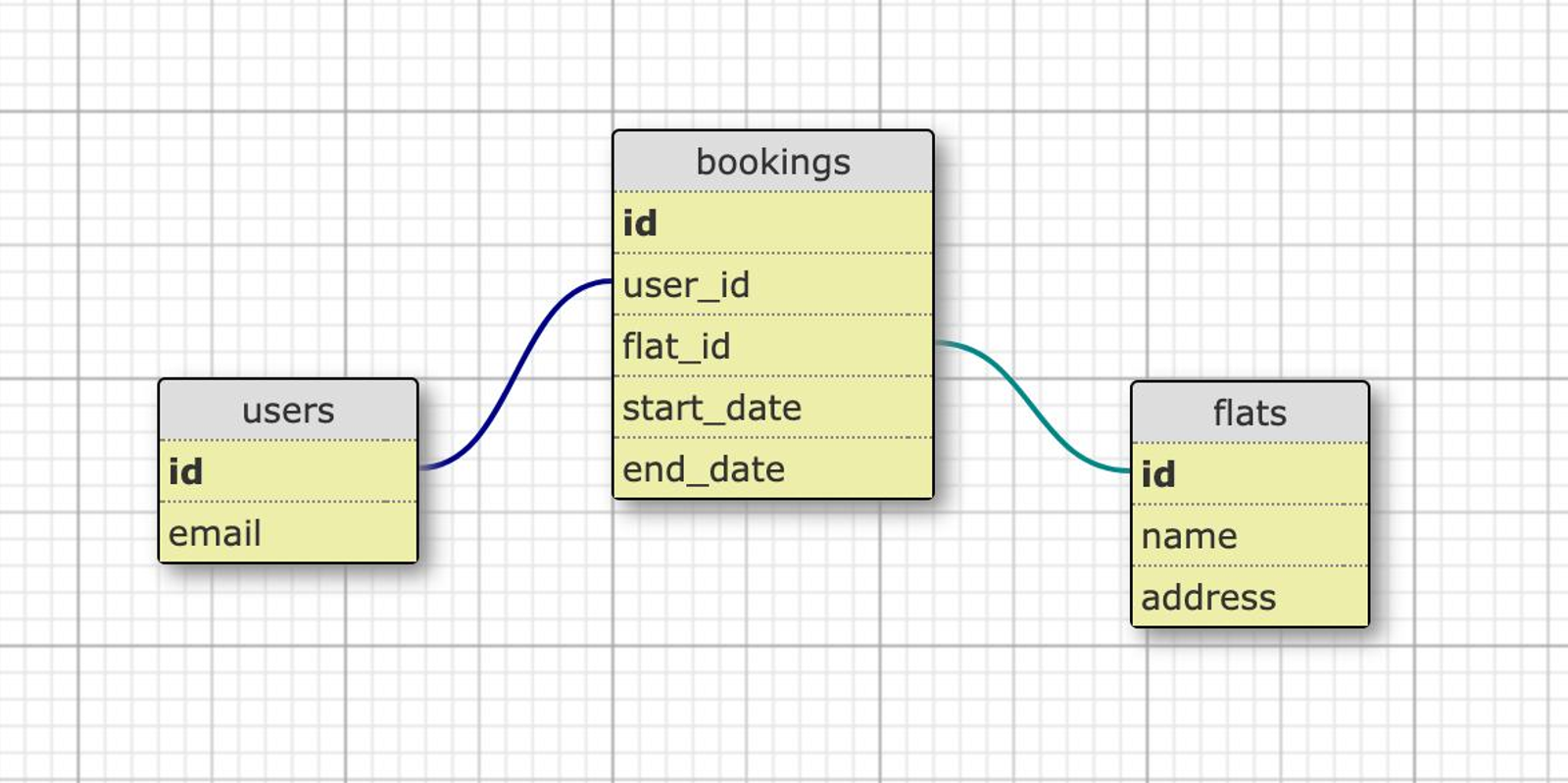Click the id row in flats table
The height and width of the screenshot is (783, 1568).
[x=1249, y=474]
